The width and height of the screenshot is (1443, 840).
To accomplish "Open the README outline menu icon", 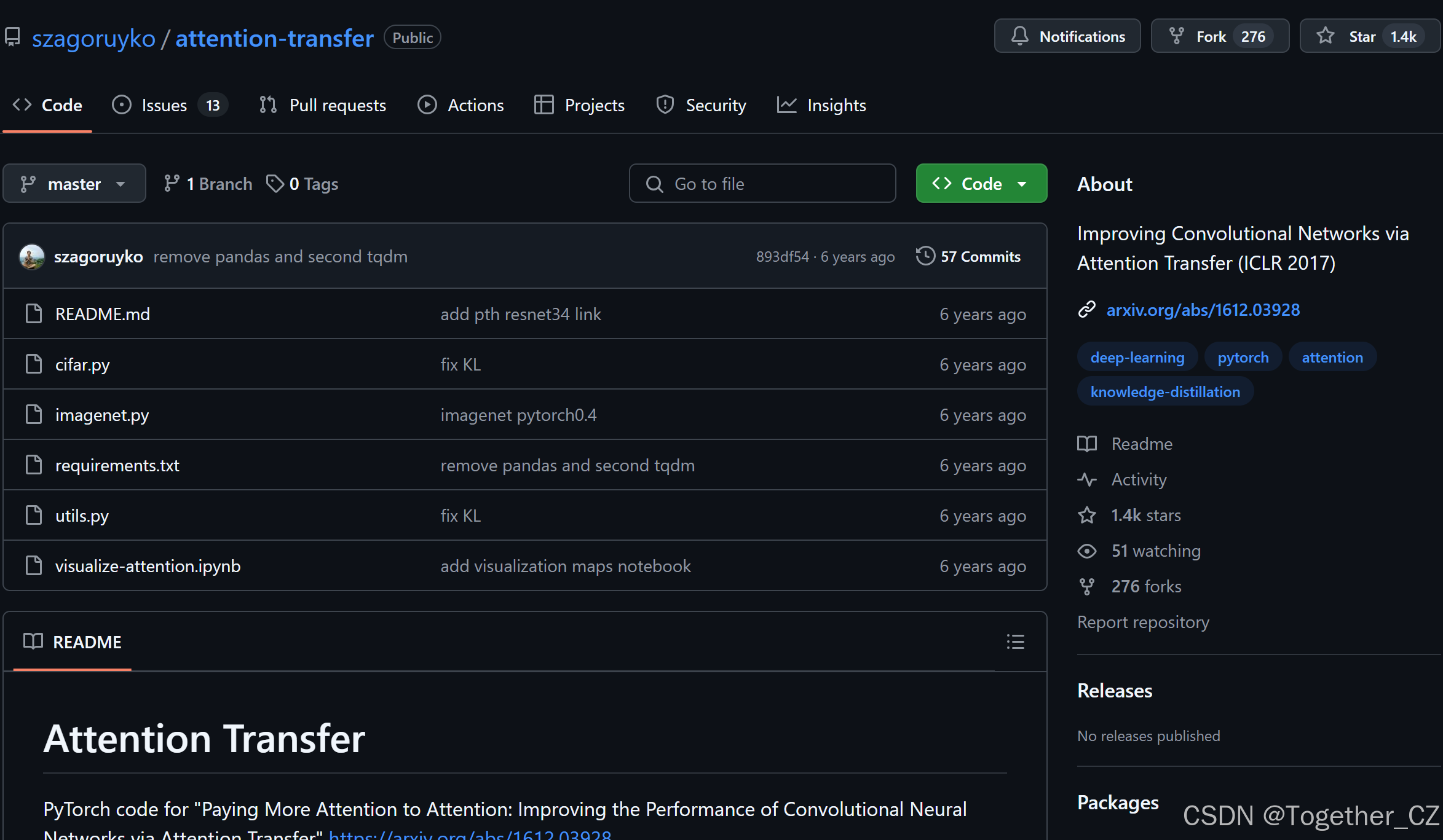I will pyautogui.click(x=1015, y=642).
